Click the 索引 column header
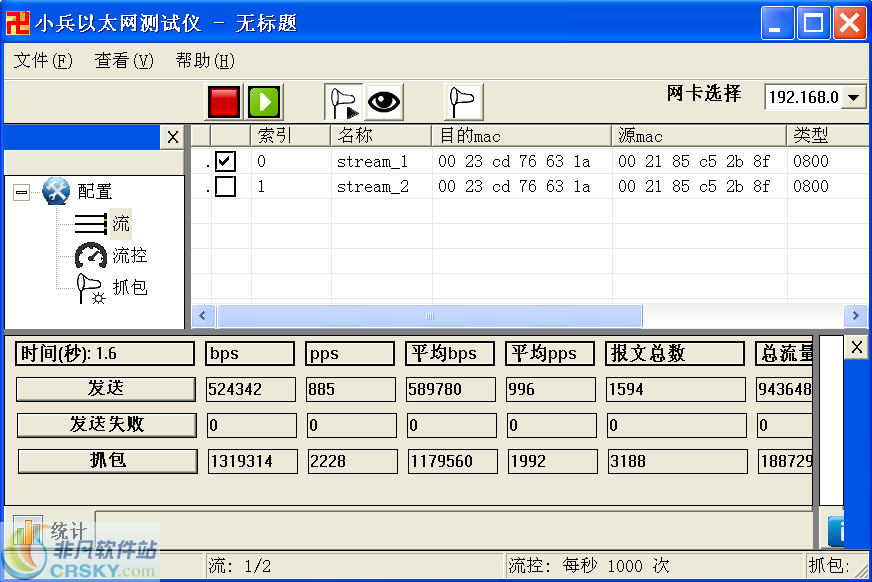 (291, 135)
